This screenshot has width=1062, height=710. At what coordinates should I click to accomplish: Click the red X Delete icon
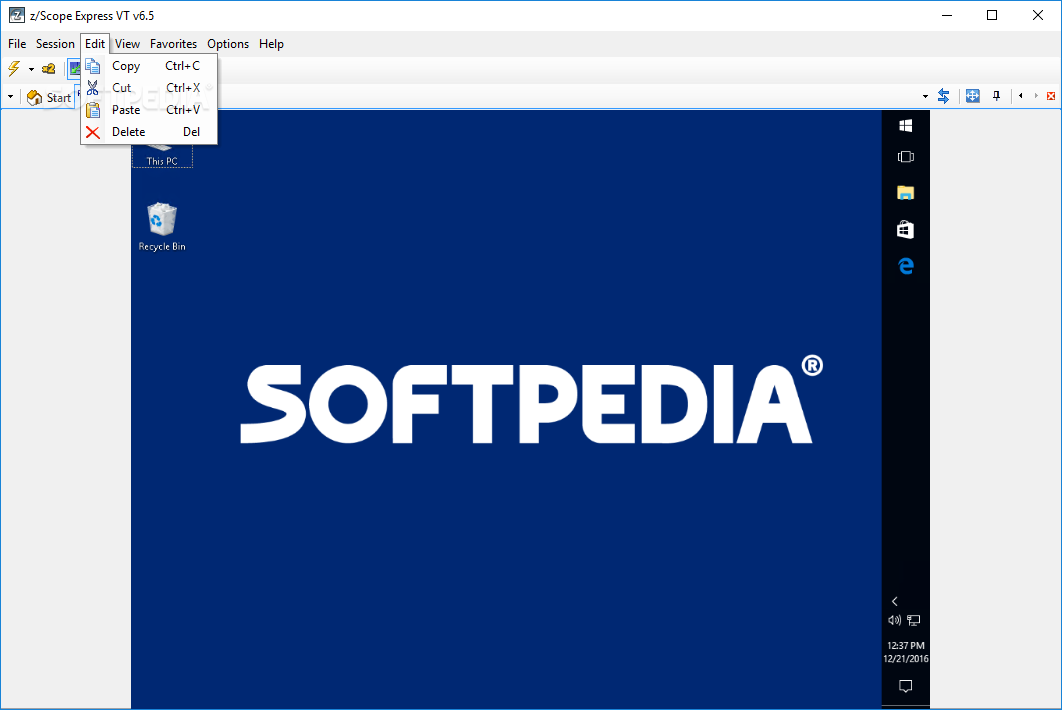[x=93, y=132]
